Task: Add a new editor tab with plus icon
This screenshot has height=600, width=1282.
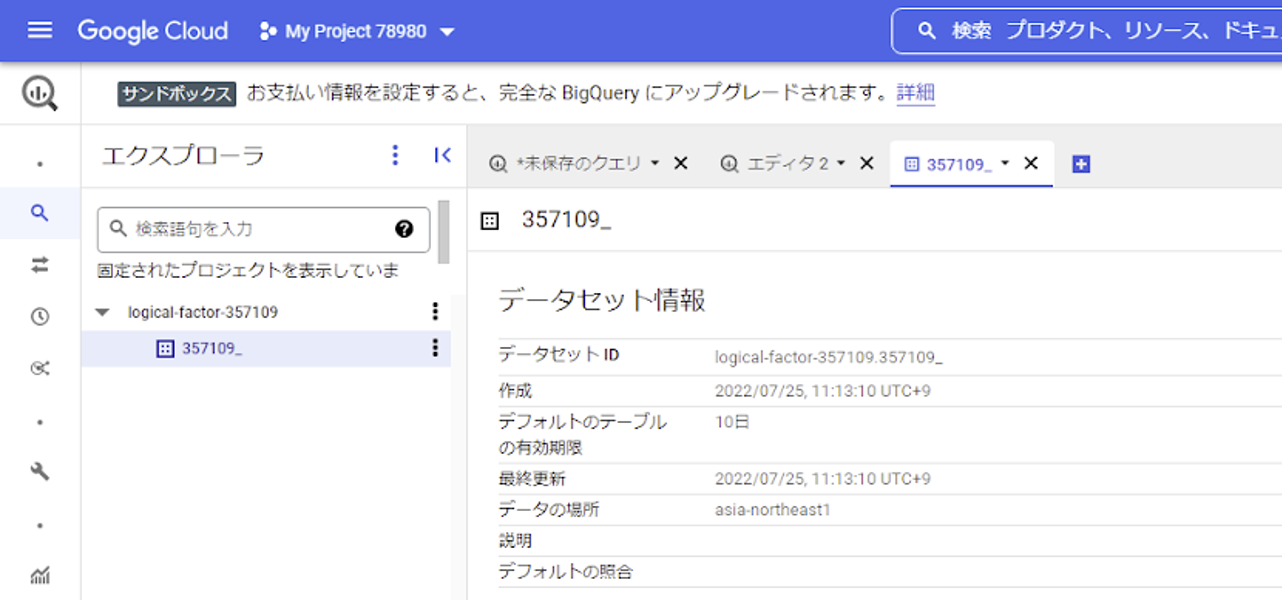Action: 1080,164
